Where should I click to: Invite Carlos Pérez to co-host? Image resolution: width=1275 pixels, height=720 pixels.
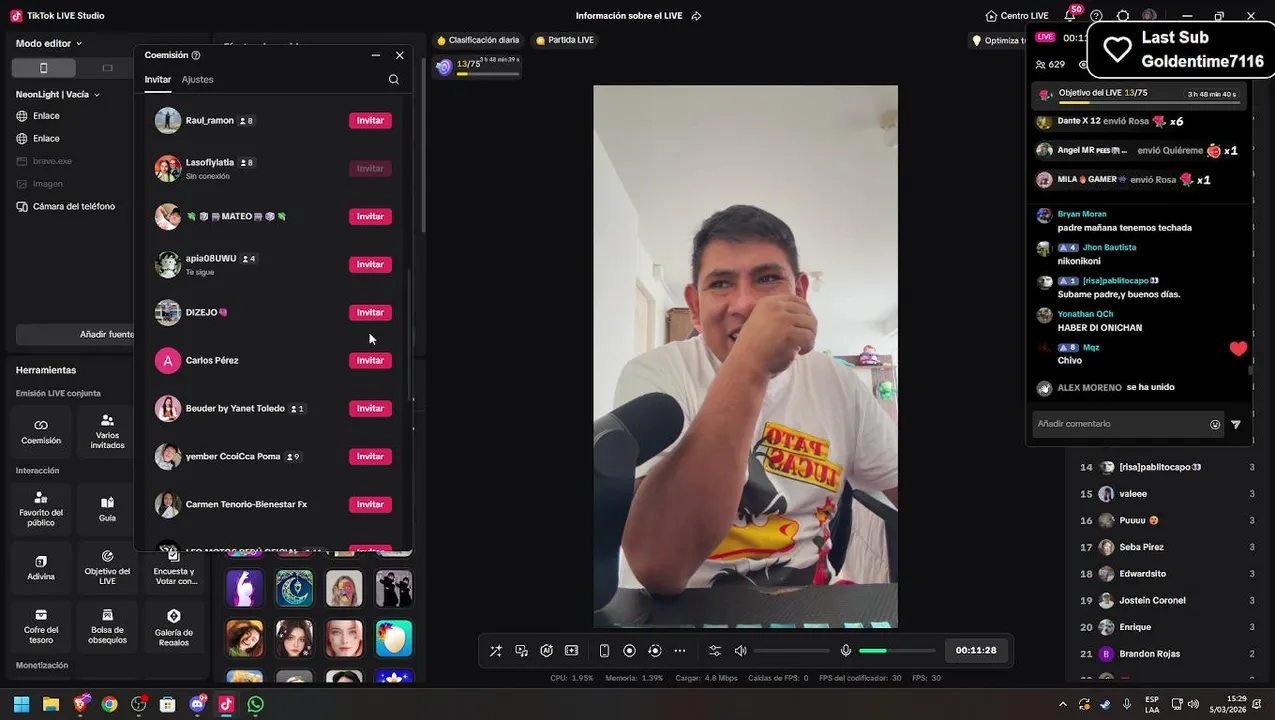pos(370,360)
